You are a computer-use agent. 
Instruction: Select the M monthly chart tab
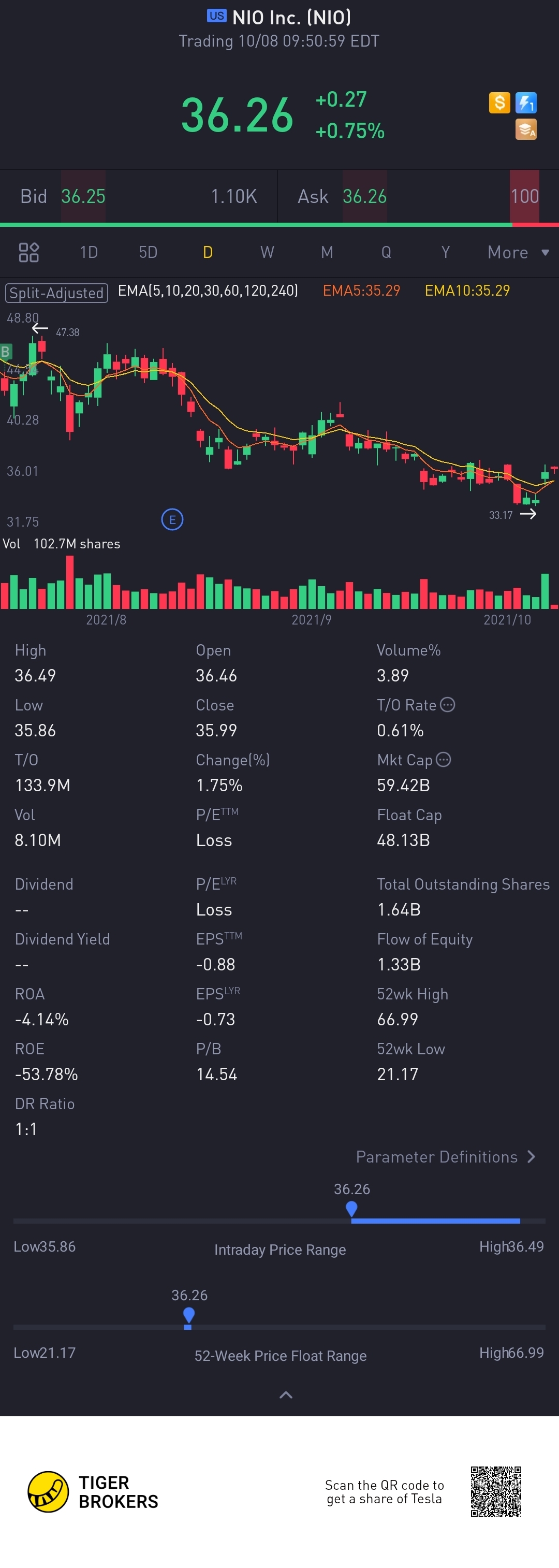[327, 252]
